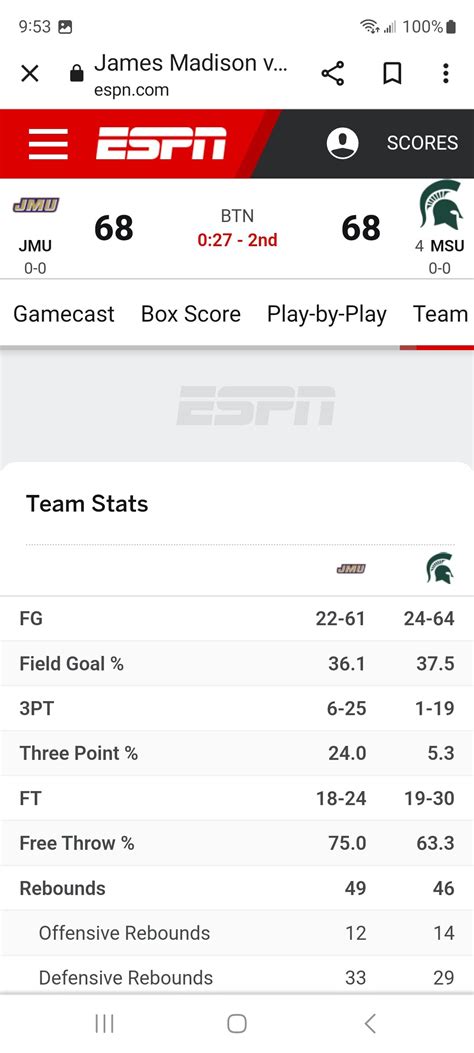Open the three-dot browser options menu
The height and width of the screenshot is (1053, 474).
click(445, 73)
